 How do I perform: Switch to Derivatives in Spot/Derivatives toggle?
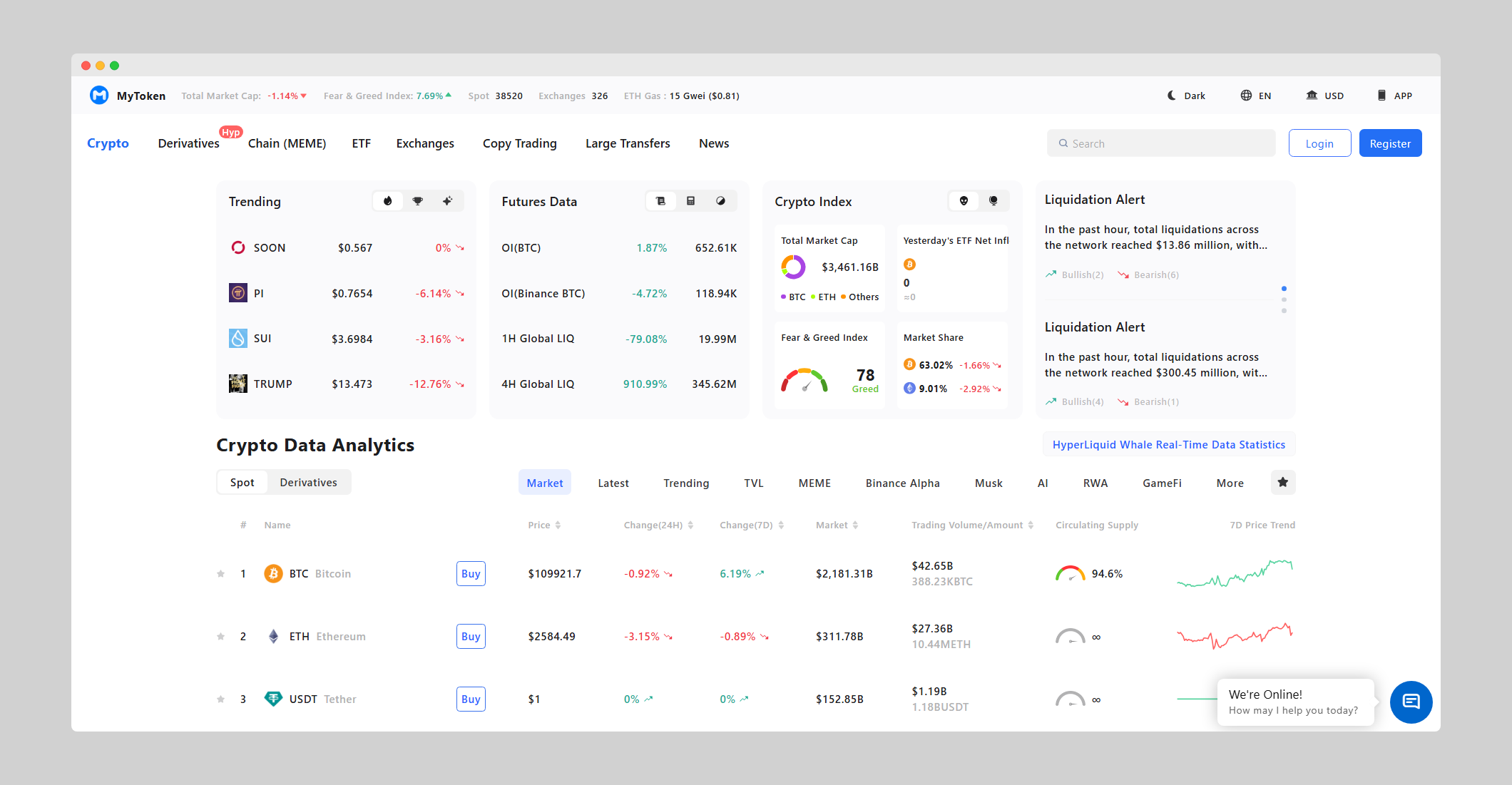(x=308, y=483)
